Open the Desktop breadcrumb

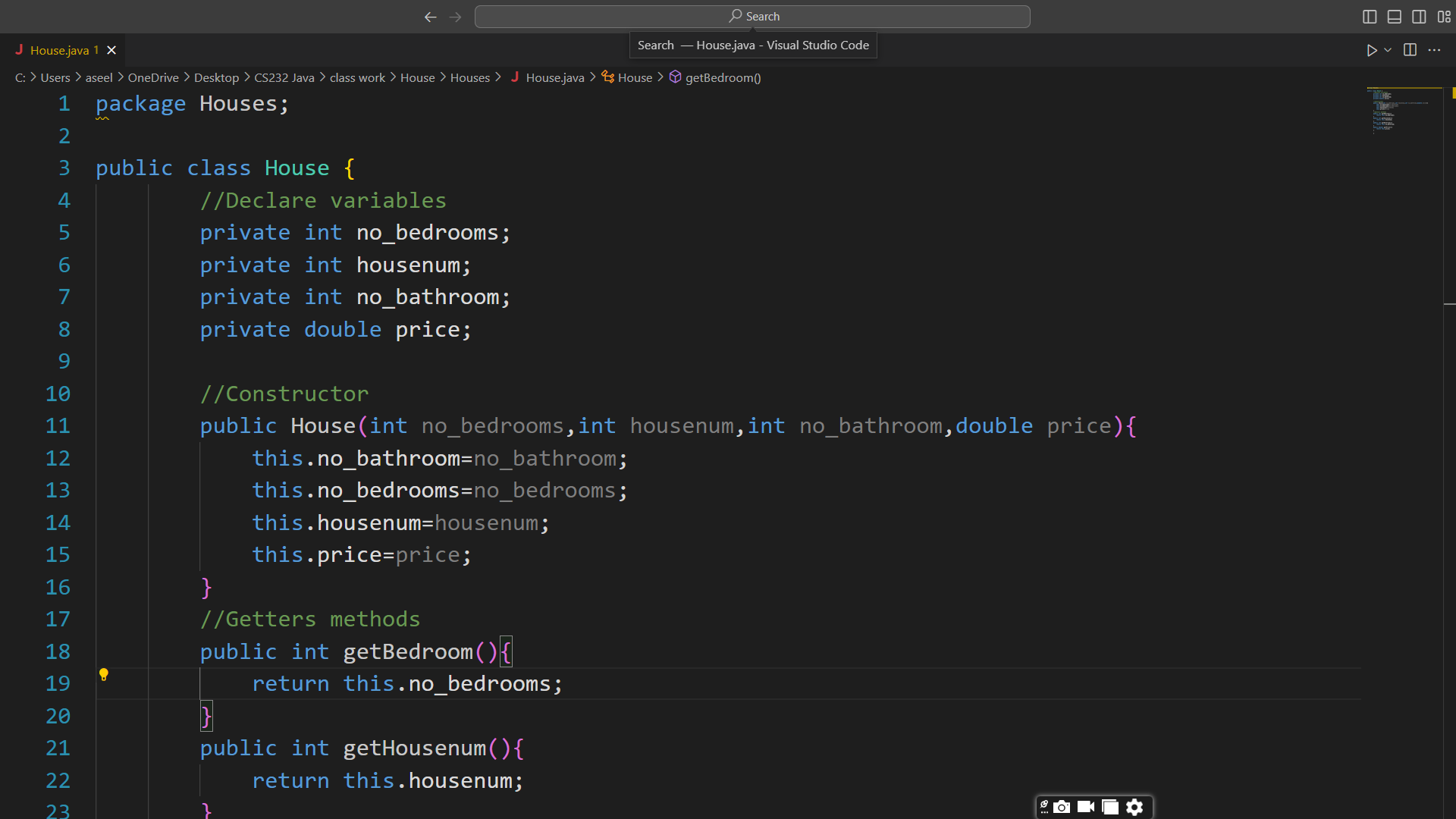[x=216, y=77]
